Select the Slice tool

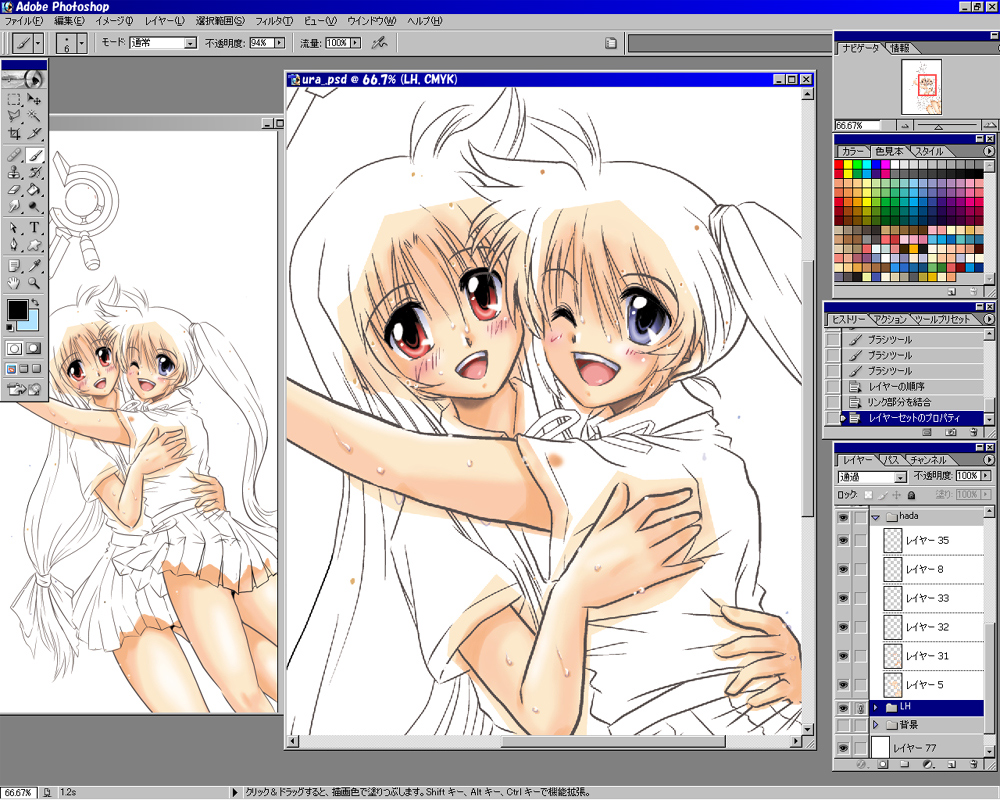click(x=34, y=133)
